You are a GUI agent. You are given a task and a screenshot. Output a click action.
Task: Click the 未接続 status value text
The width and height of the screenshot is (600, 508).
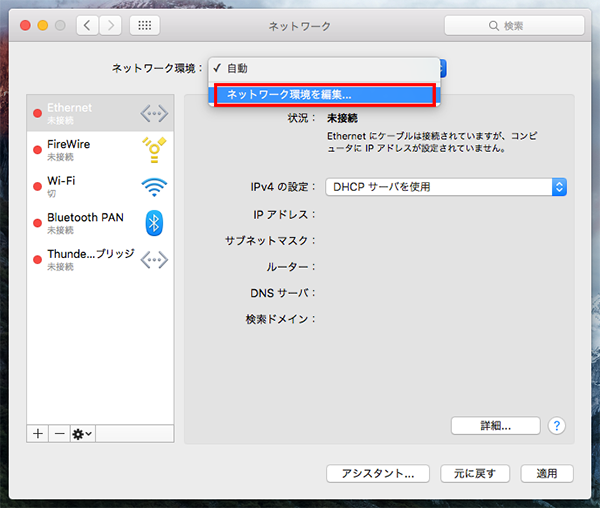click(342, 118)
